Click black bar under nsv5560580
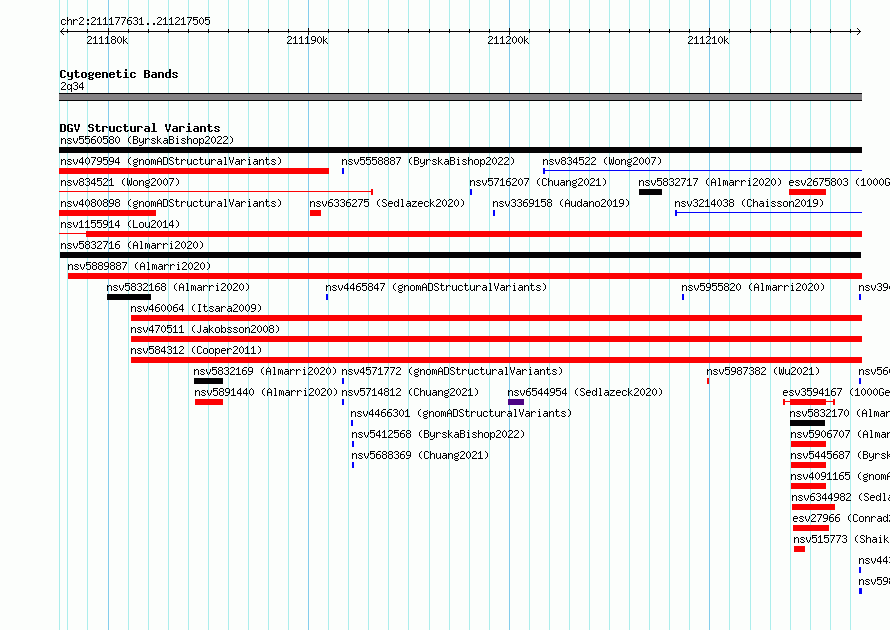 coord(460,150)
